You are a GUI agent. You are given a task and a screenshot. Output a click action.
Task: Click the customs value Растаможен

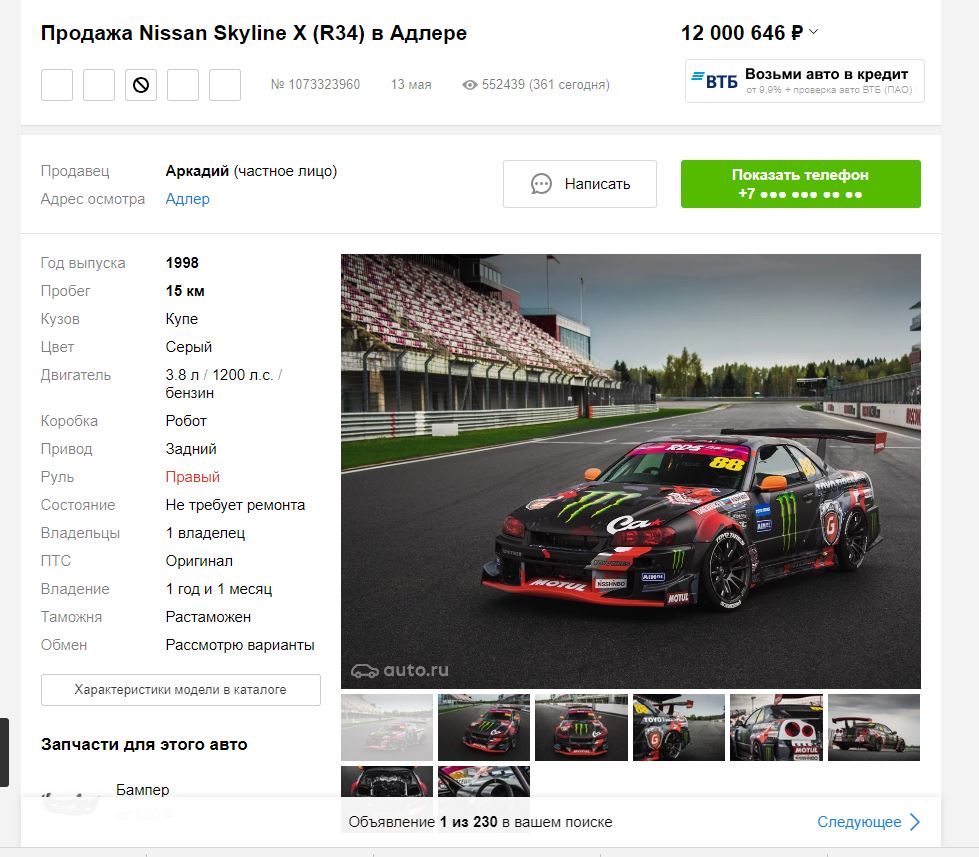208,617
